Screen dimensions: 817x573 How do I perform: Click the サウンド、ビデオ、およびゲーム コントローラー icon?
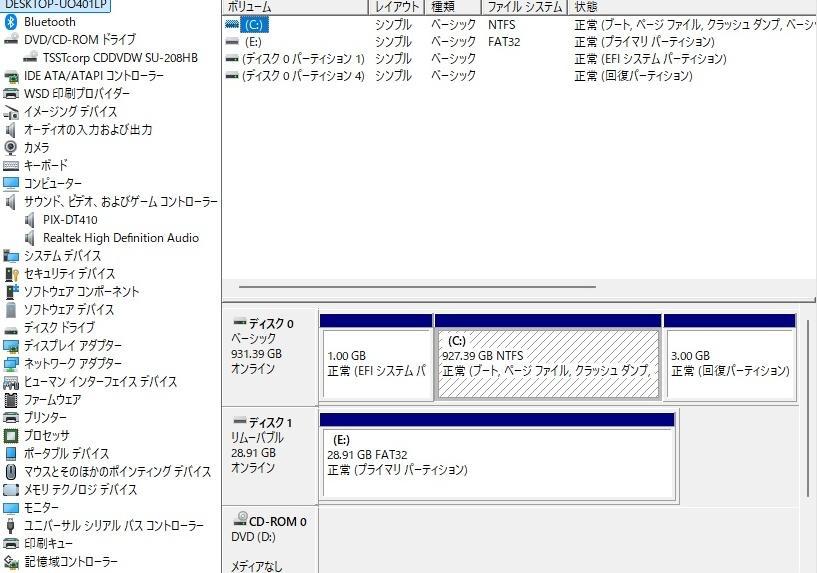[10, 202]
